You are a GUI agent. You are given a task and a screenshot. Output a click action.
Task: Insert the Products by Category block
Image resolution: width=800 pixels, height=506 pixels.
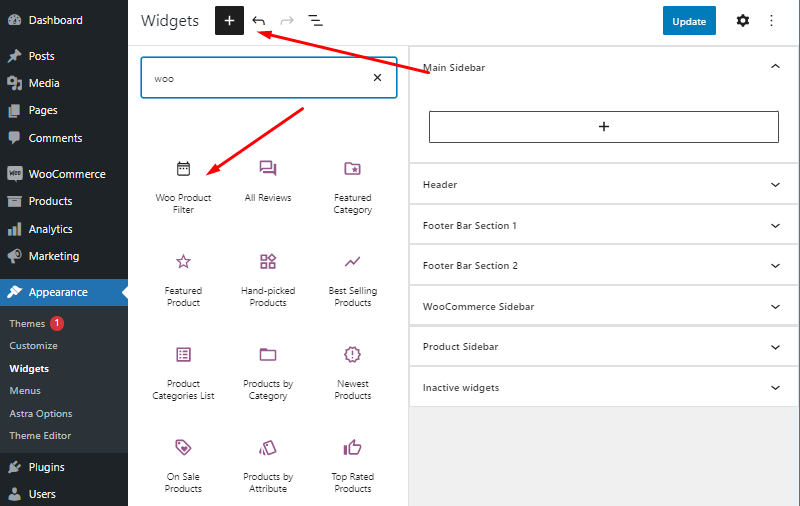[x=268, y=373]
